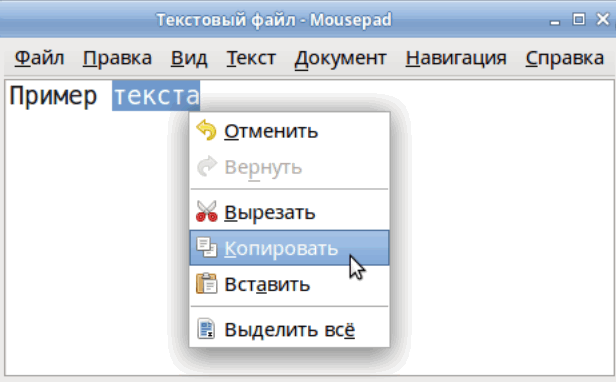The height and width of the screenshot is (382, 616).
Task: Choose Вставить in the context menu
Action: click(x=290, y=284)
